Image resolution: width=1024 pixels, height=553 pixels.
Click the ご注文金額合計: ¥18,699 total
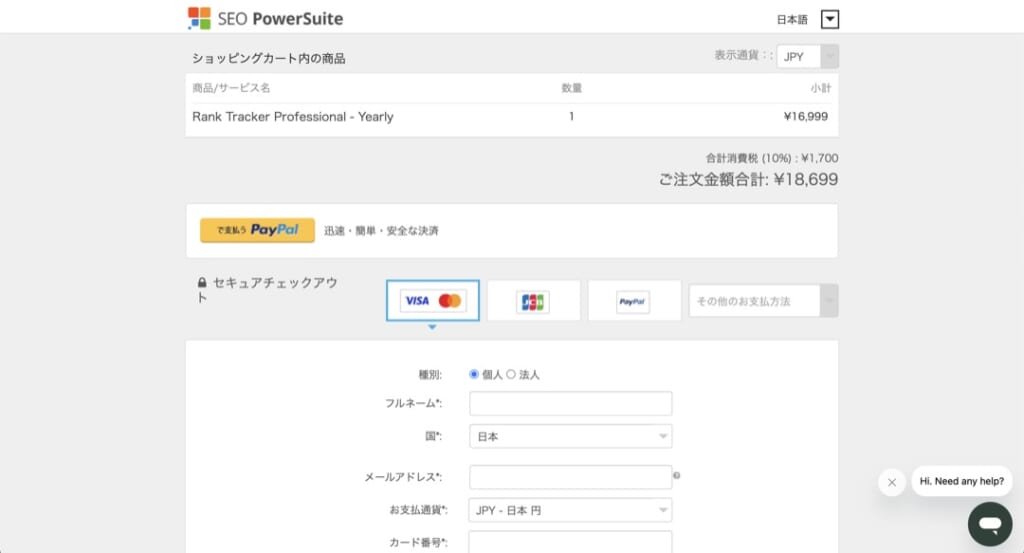coord(748,179)
